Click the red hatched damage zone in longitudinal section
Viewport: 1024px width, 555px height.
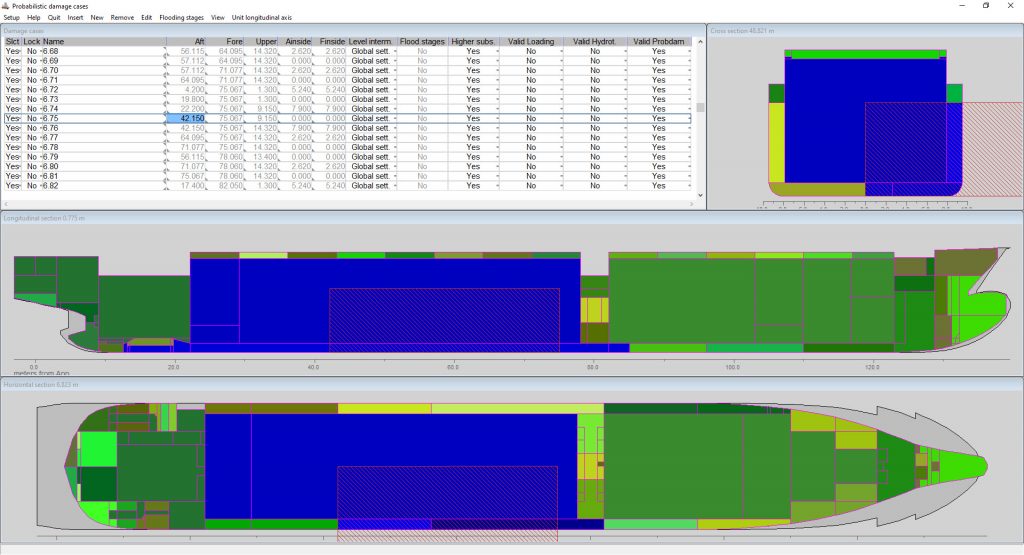pos(443,318)
